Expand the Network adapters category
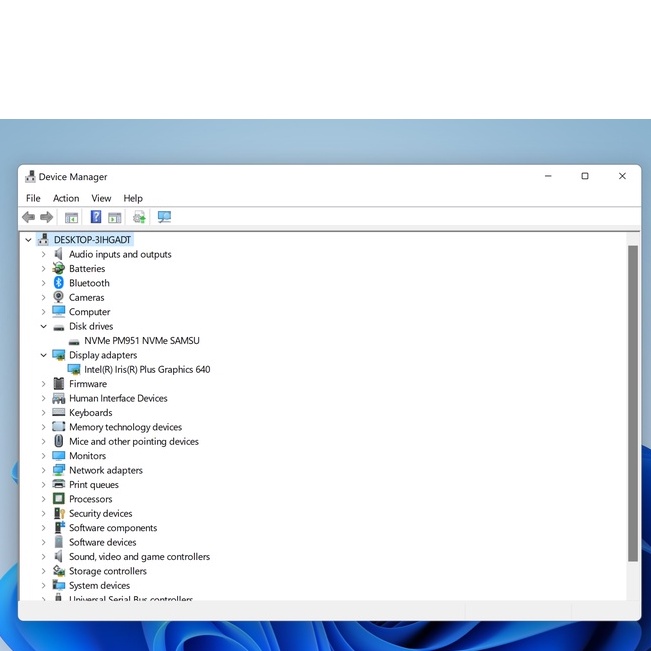 44,470
